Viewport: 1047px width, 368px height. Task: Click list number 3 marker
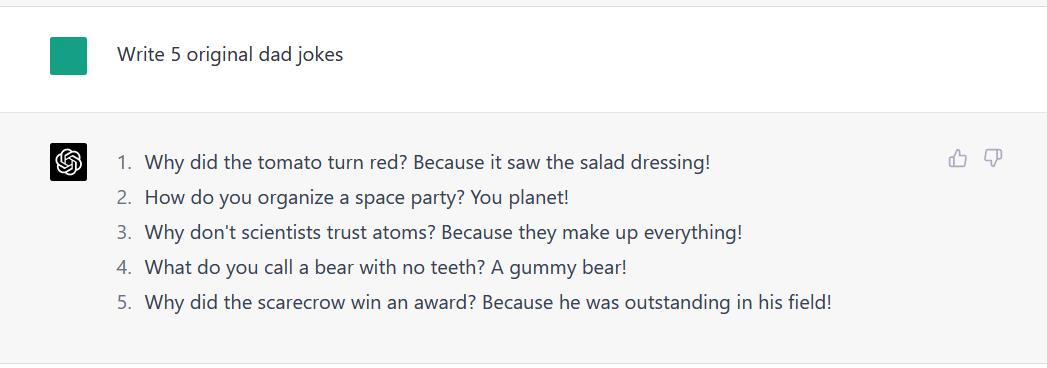[x=125, y=233]
